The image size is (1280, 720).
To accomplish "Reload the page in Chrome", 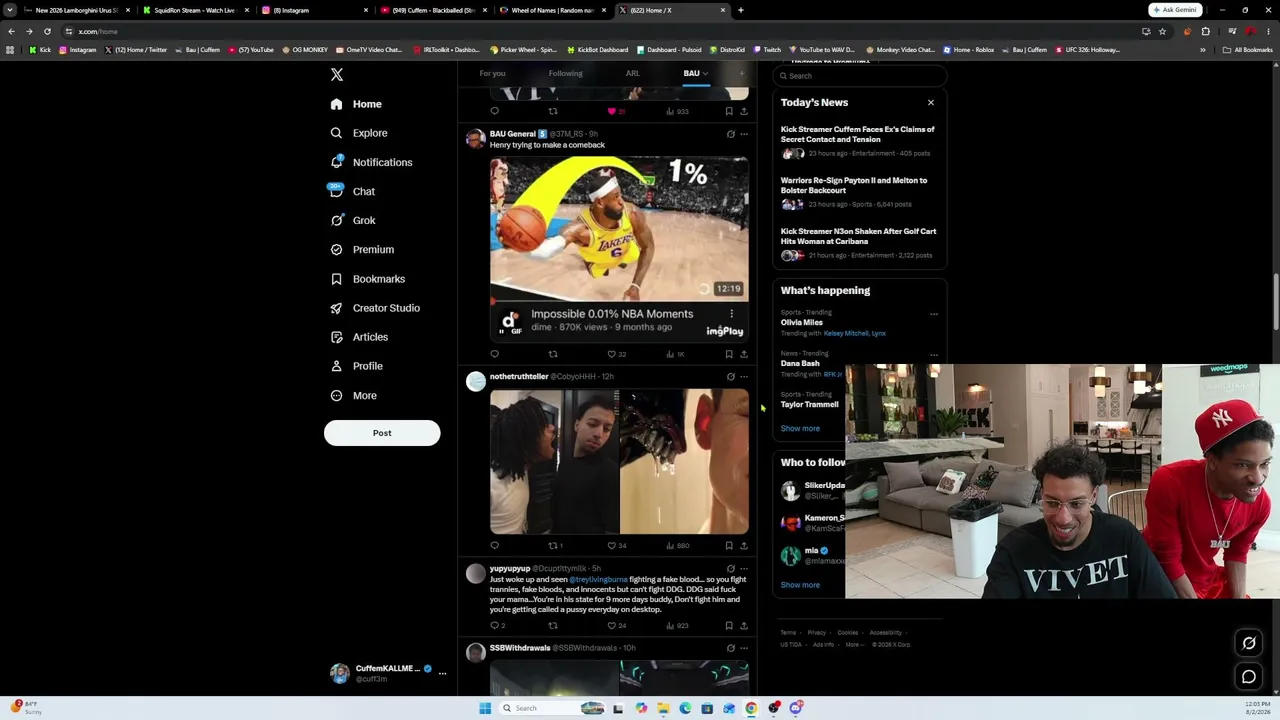I will coord(47,31).
